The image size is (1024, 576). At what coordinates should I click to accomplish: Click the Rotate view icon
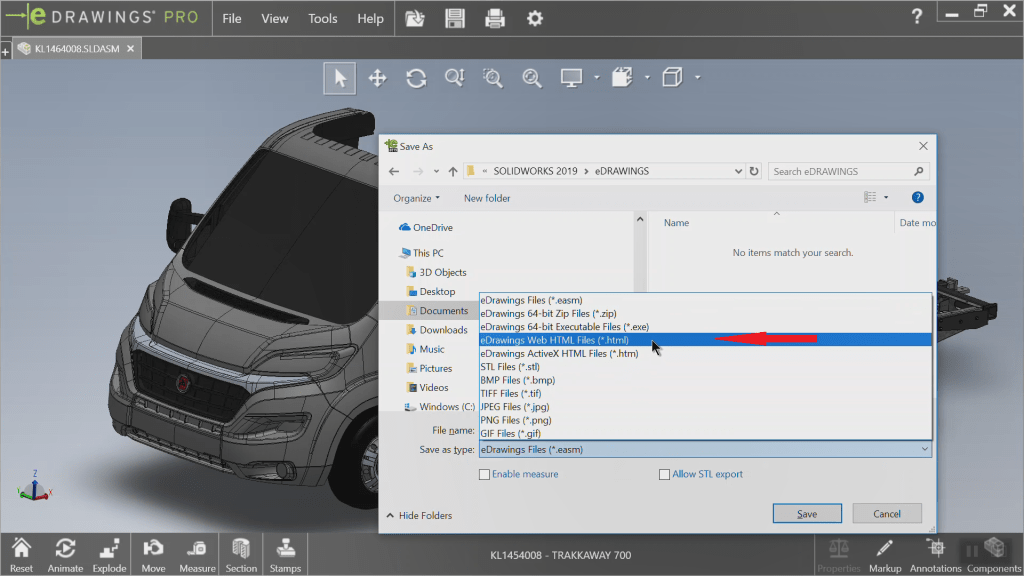[x=416, y=78]
